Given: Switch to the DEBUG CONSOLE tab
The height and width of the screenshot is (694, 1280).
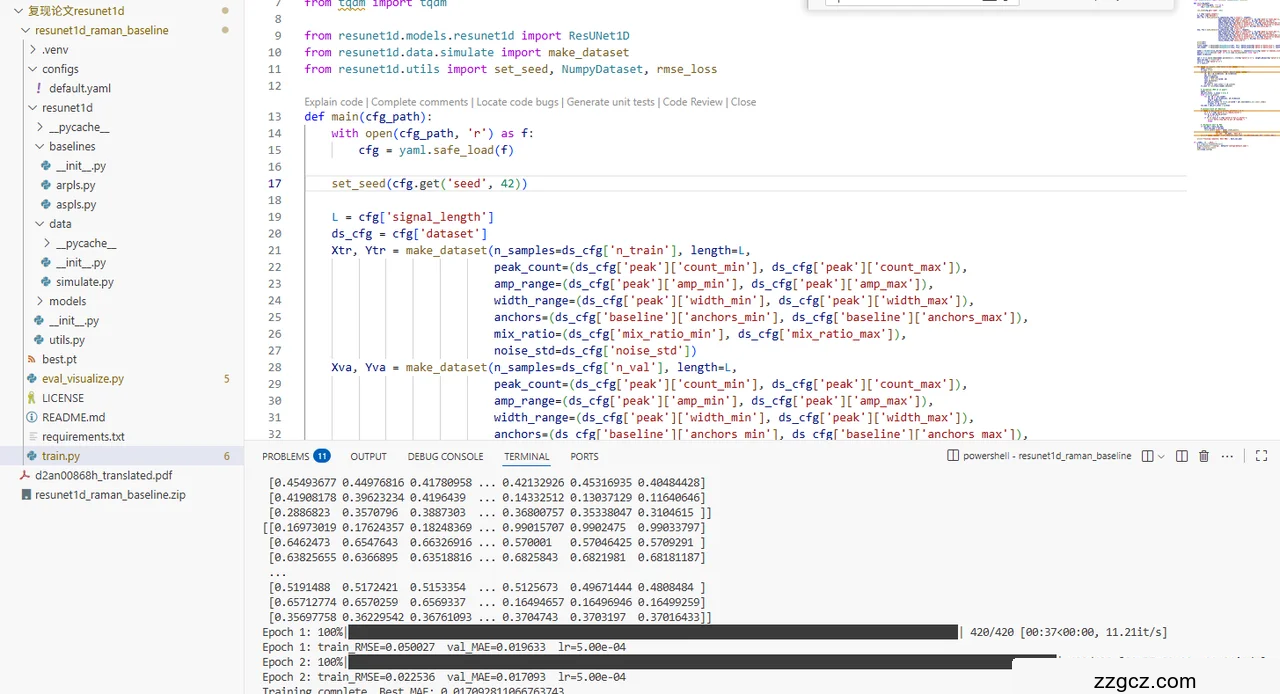Looking at the screenshot, I should pyautogui.click(x=445, y=456).
